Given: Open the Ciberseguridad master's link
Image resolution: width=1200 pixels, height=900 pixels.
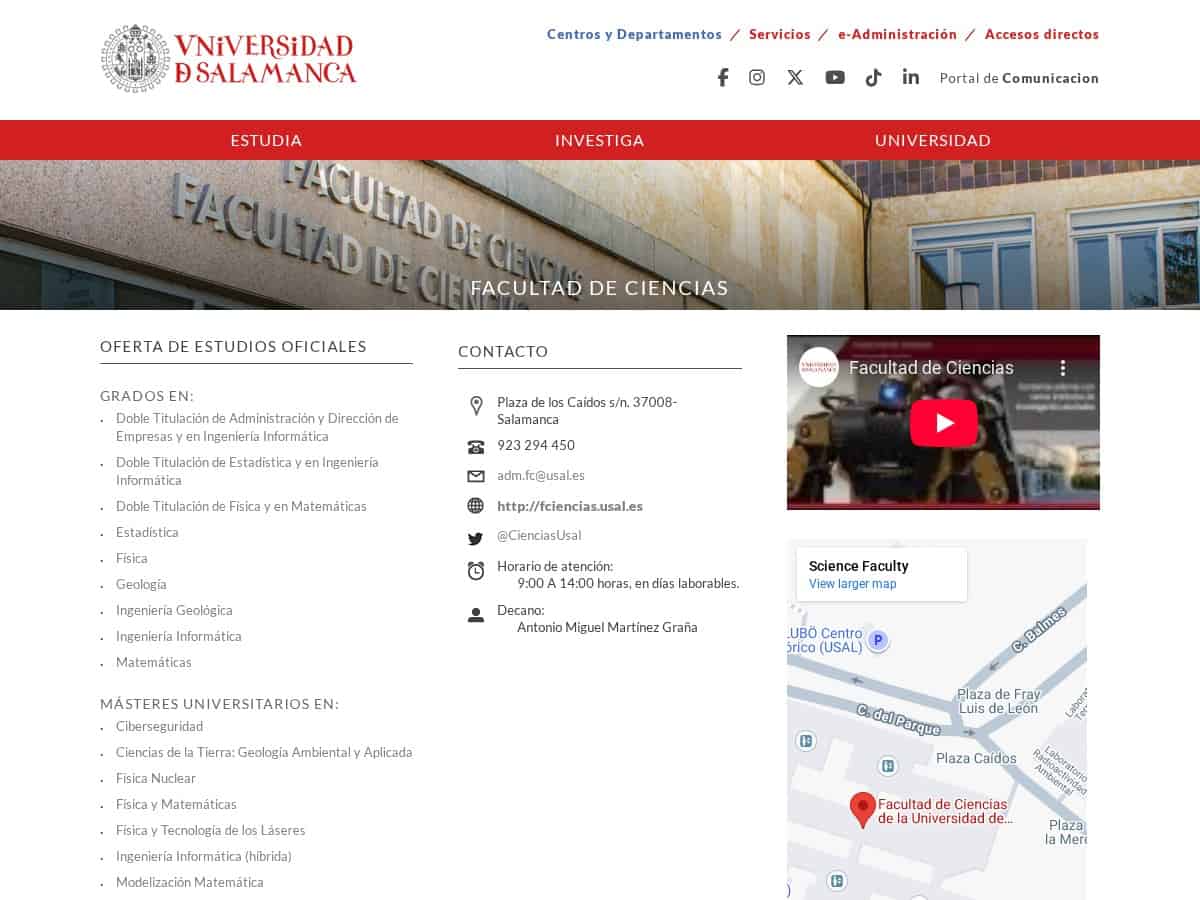Looking at the screenshot, I should [x=159, y=726].
